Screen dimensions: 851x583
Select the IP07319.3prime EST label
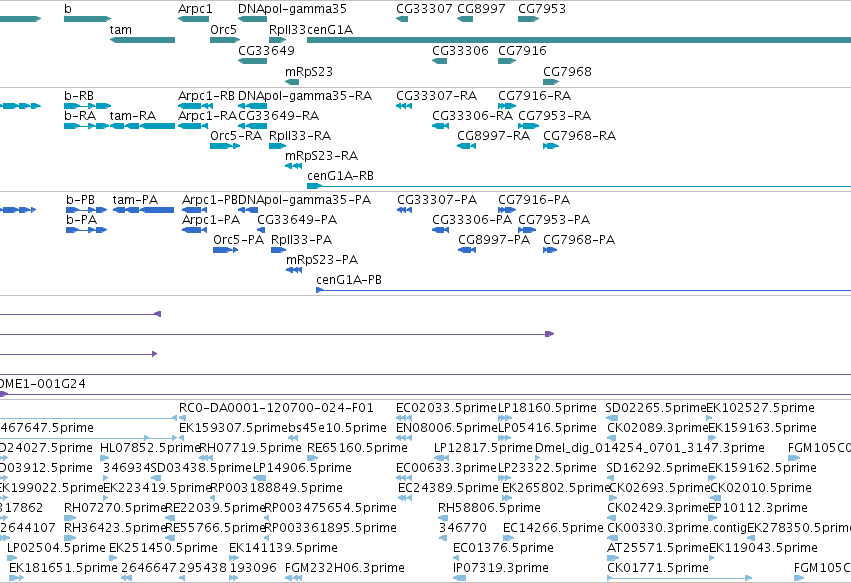[x=501, y=568]
